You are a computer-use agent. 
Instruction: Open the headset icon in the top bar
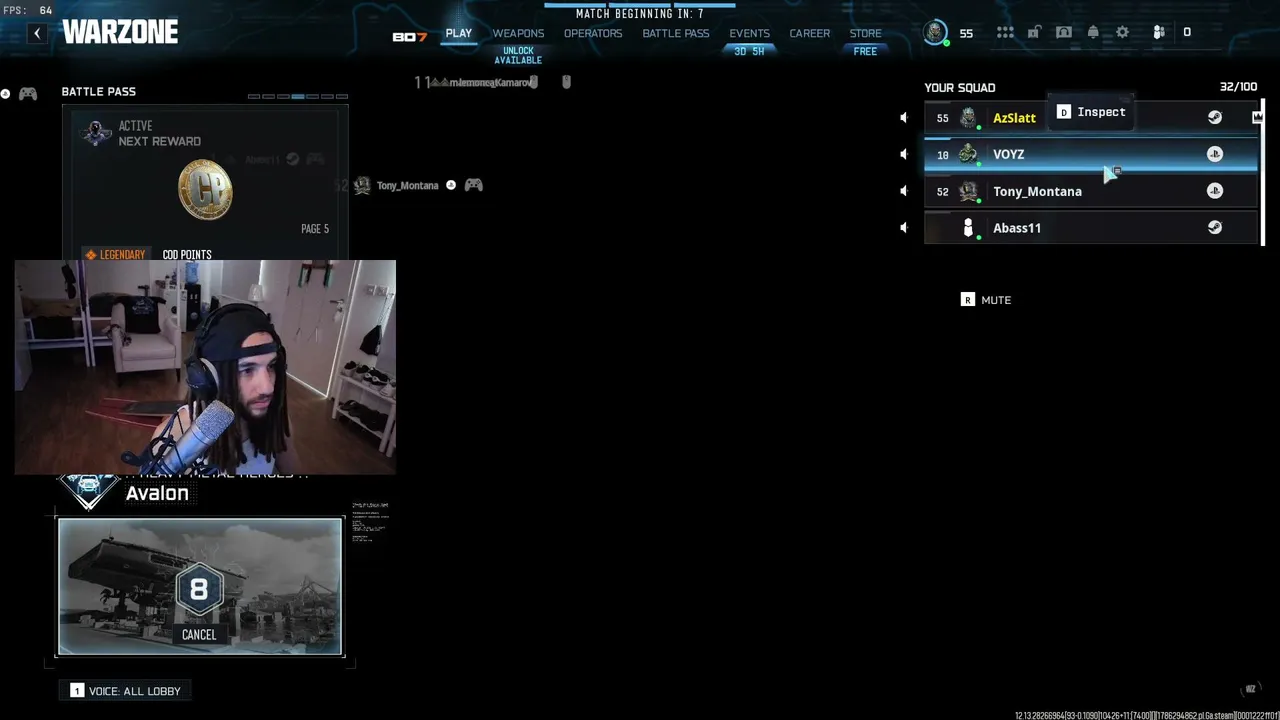pyautogui.click(x=1064, y=33)
